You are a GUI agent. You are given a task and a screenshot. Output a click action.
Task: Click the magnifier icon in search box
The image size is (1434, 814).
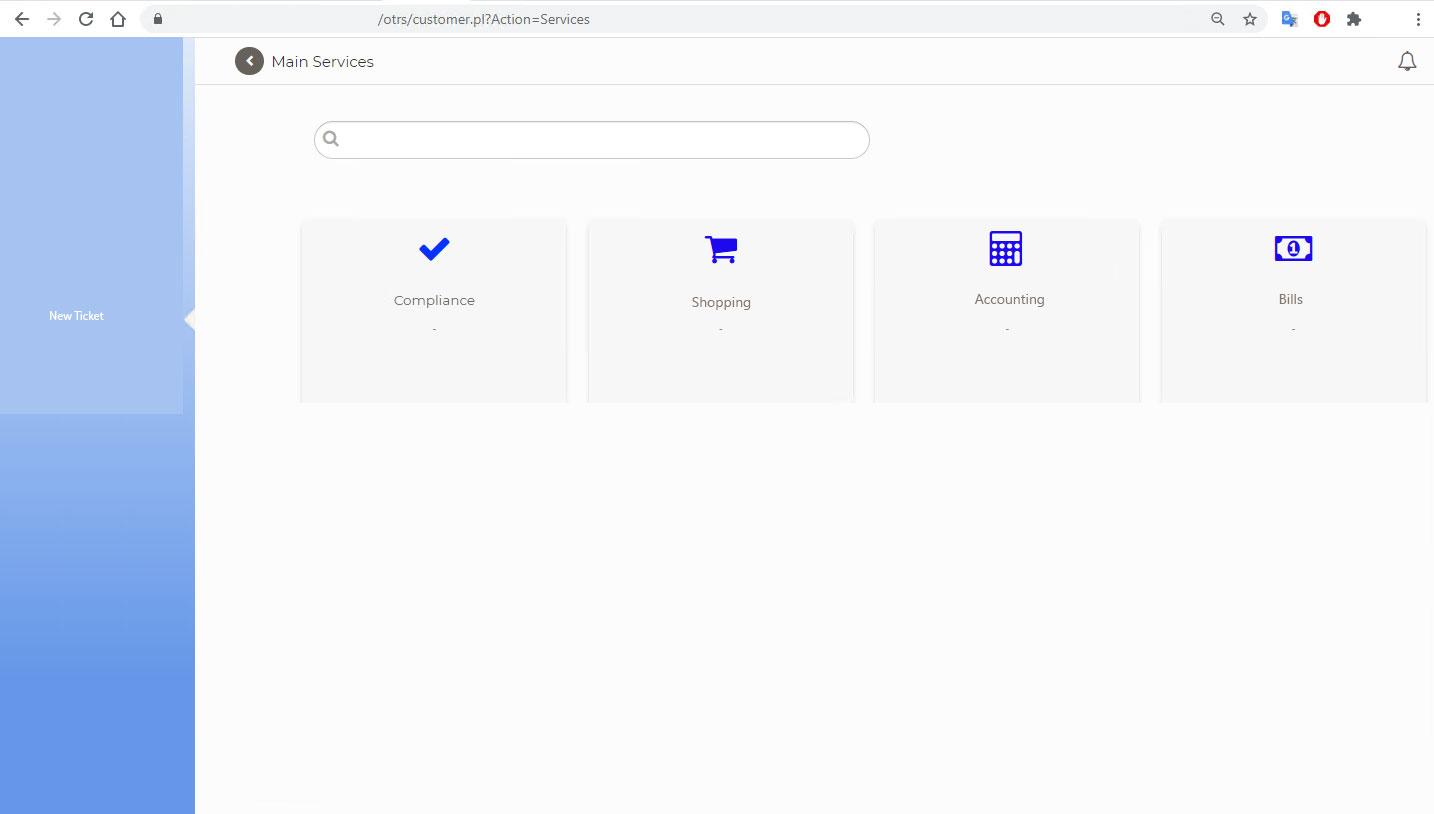332,140
